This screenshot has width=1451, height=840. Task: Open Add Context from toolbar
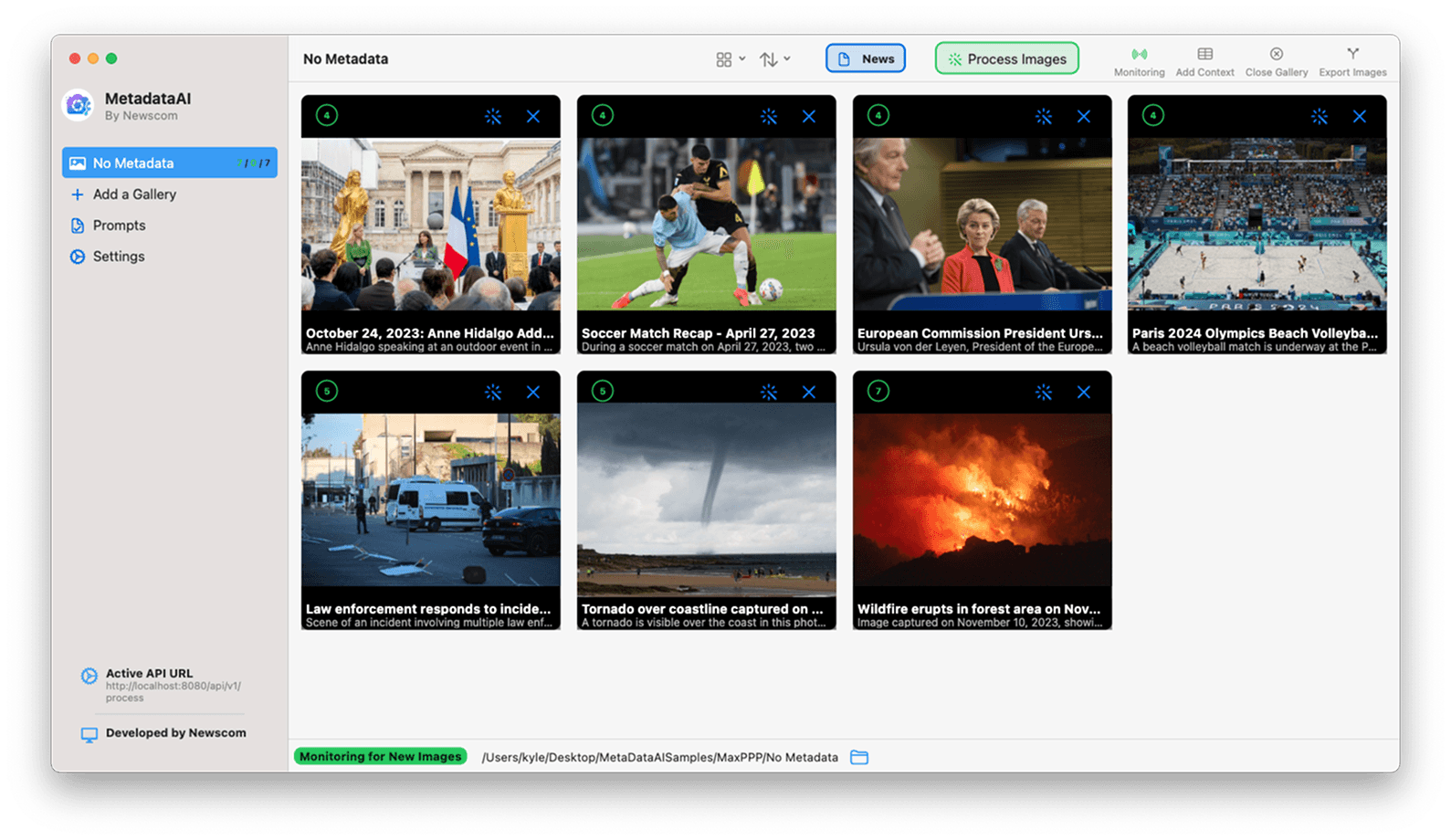tap(1204, 56)
